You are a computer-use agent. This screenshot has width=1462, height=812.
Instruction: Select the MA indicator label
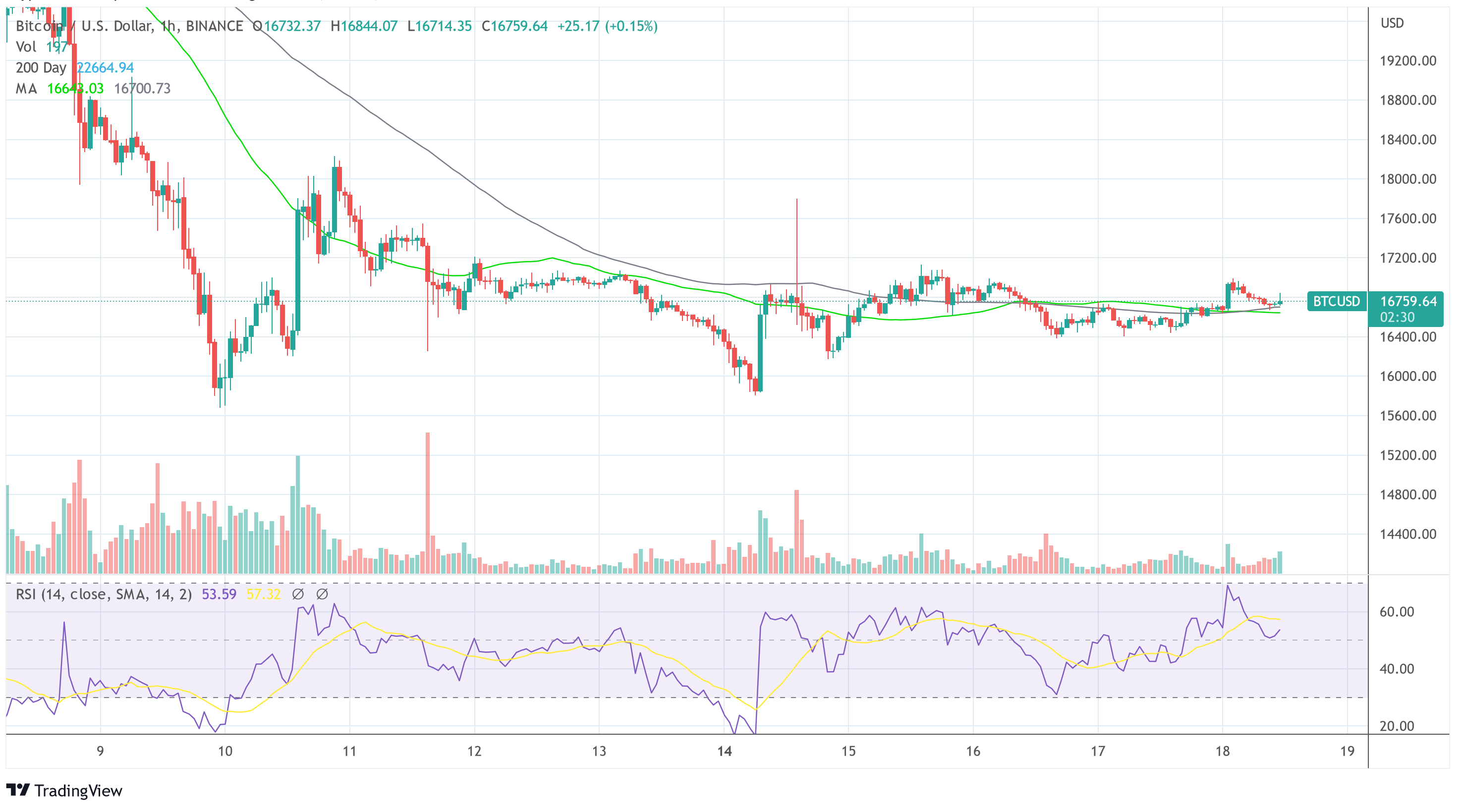pos(26,89)
